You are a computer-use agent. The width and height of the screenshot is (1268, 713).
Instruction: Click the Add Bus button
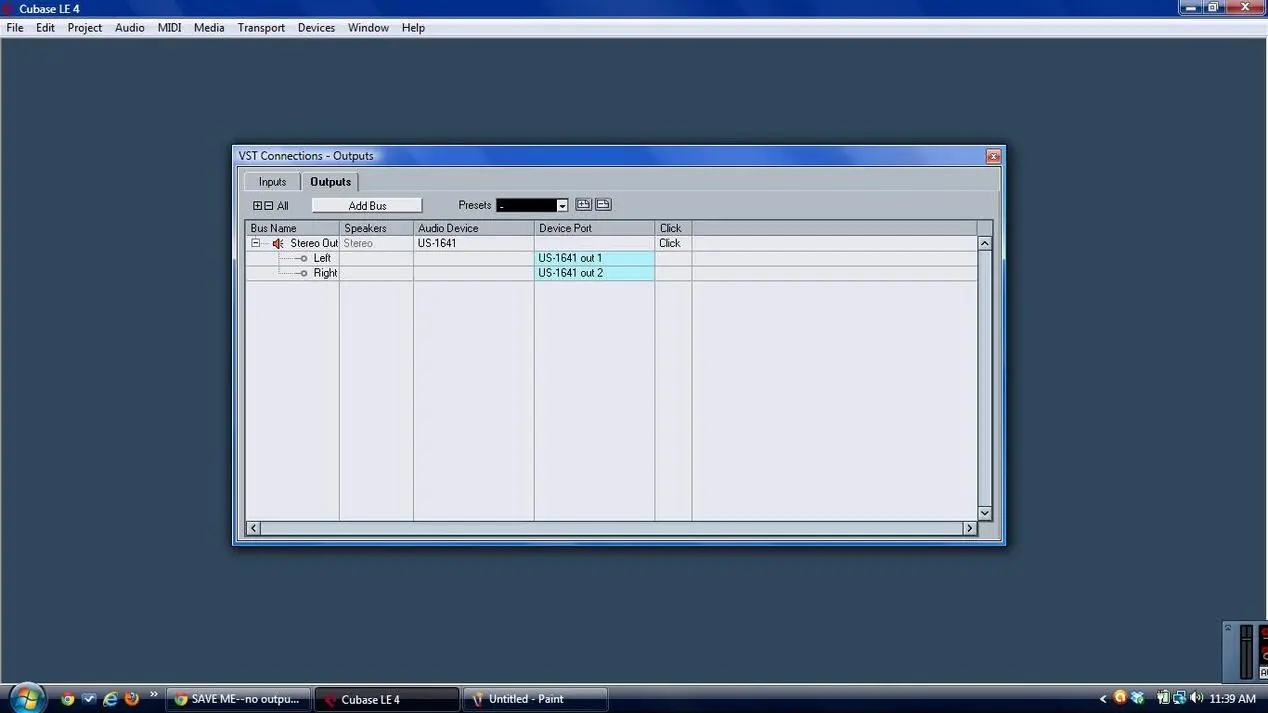coord(367,206)
